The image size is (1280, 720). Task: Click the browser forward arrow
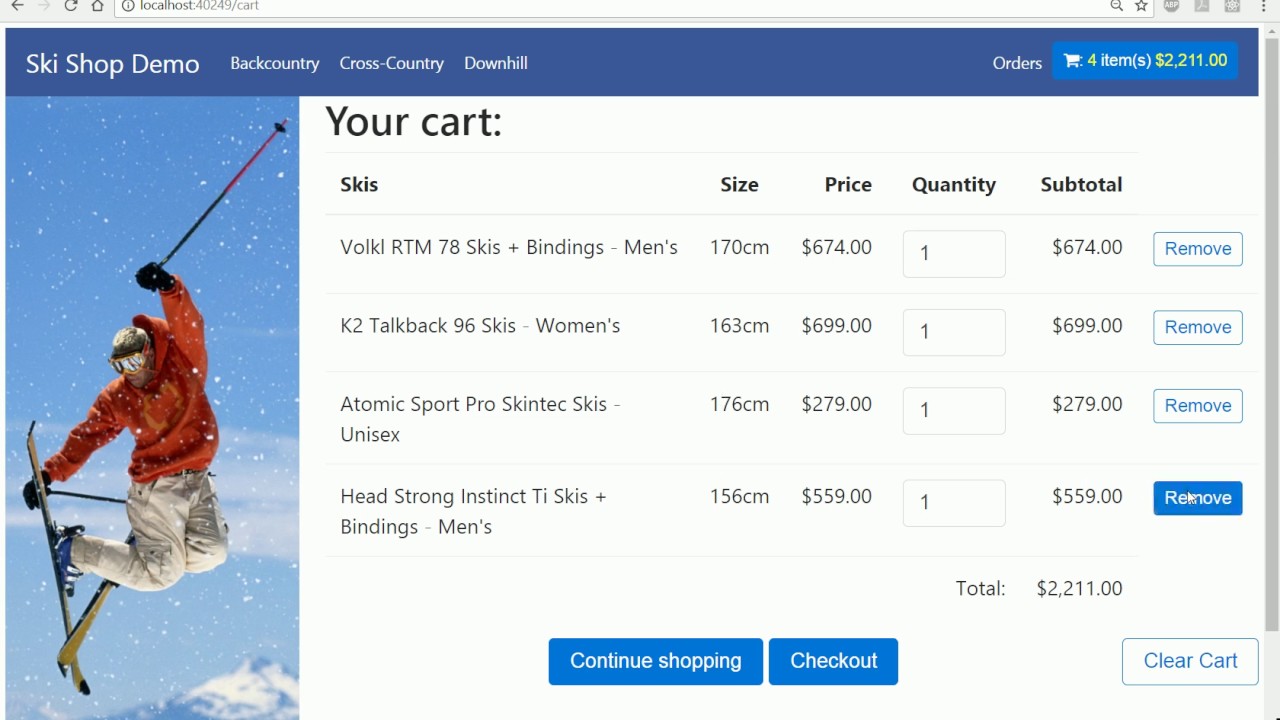pyautogui.click(x=43, y=5)
